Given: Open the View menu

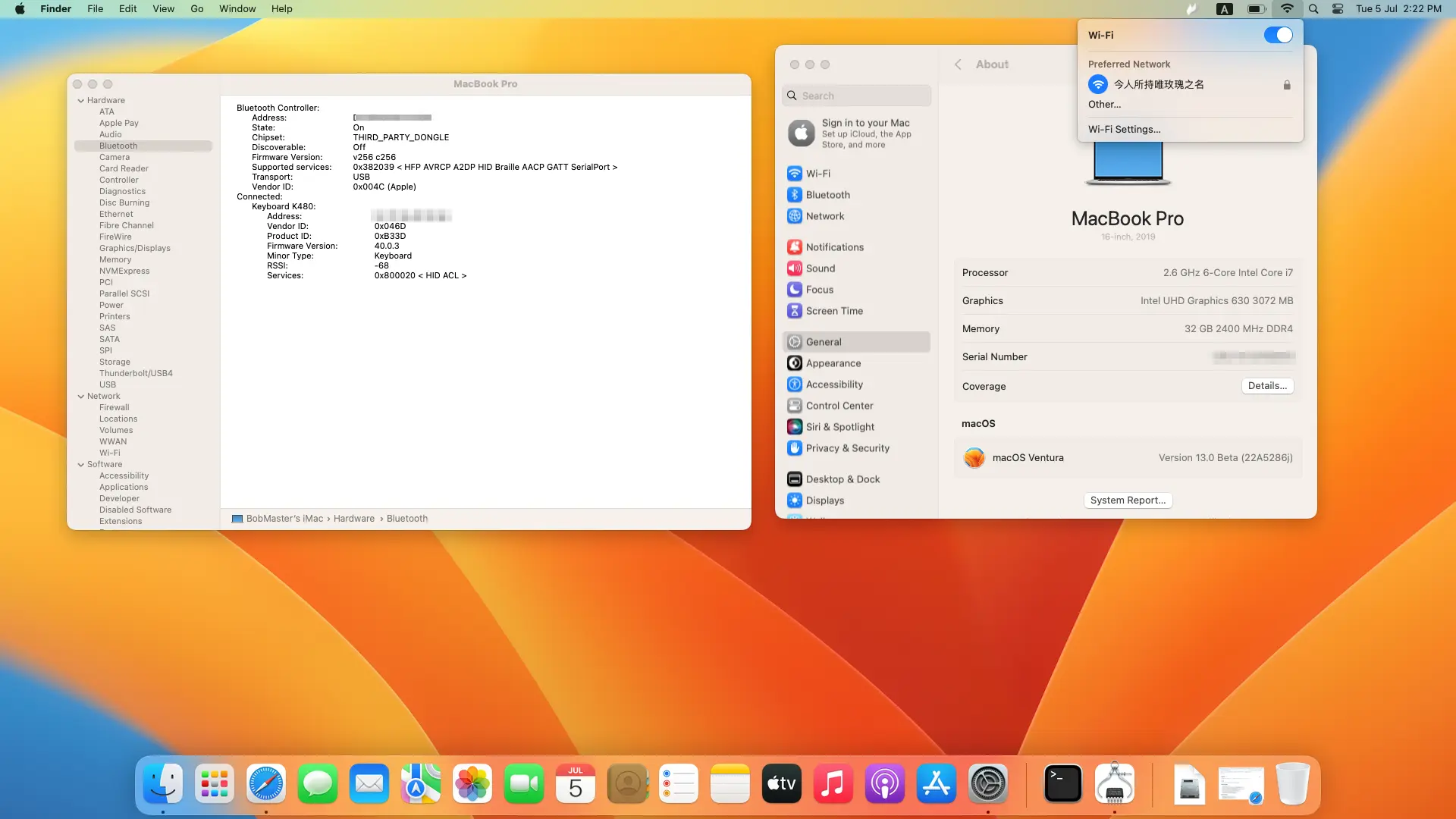Looking at the screenshot, I should [163, 9].
